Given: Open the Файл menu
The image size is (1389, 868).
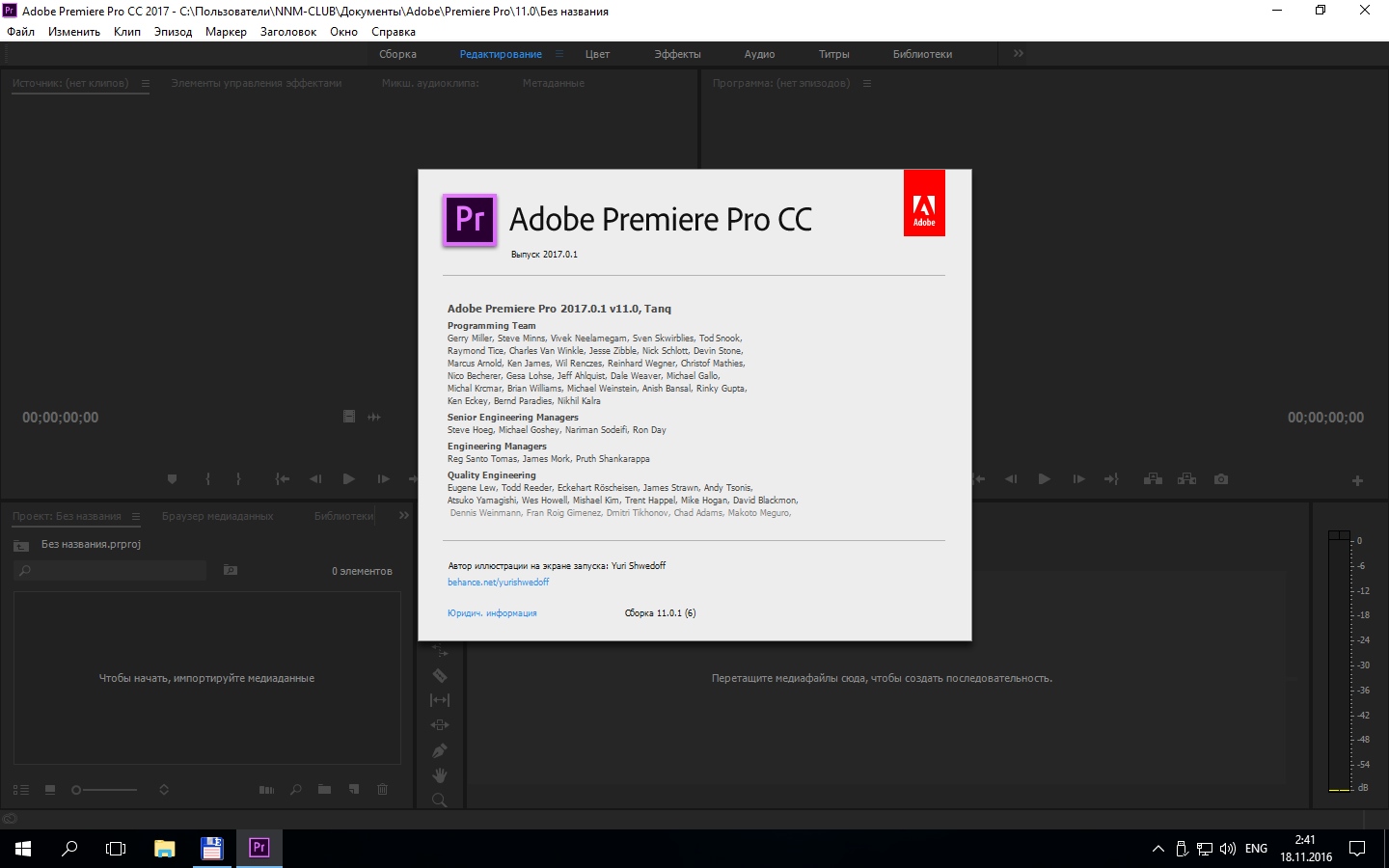Looking at the screenshot, I should 20,32.
